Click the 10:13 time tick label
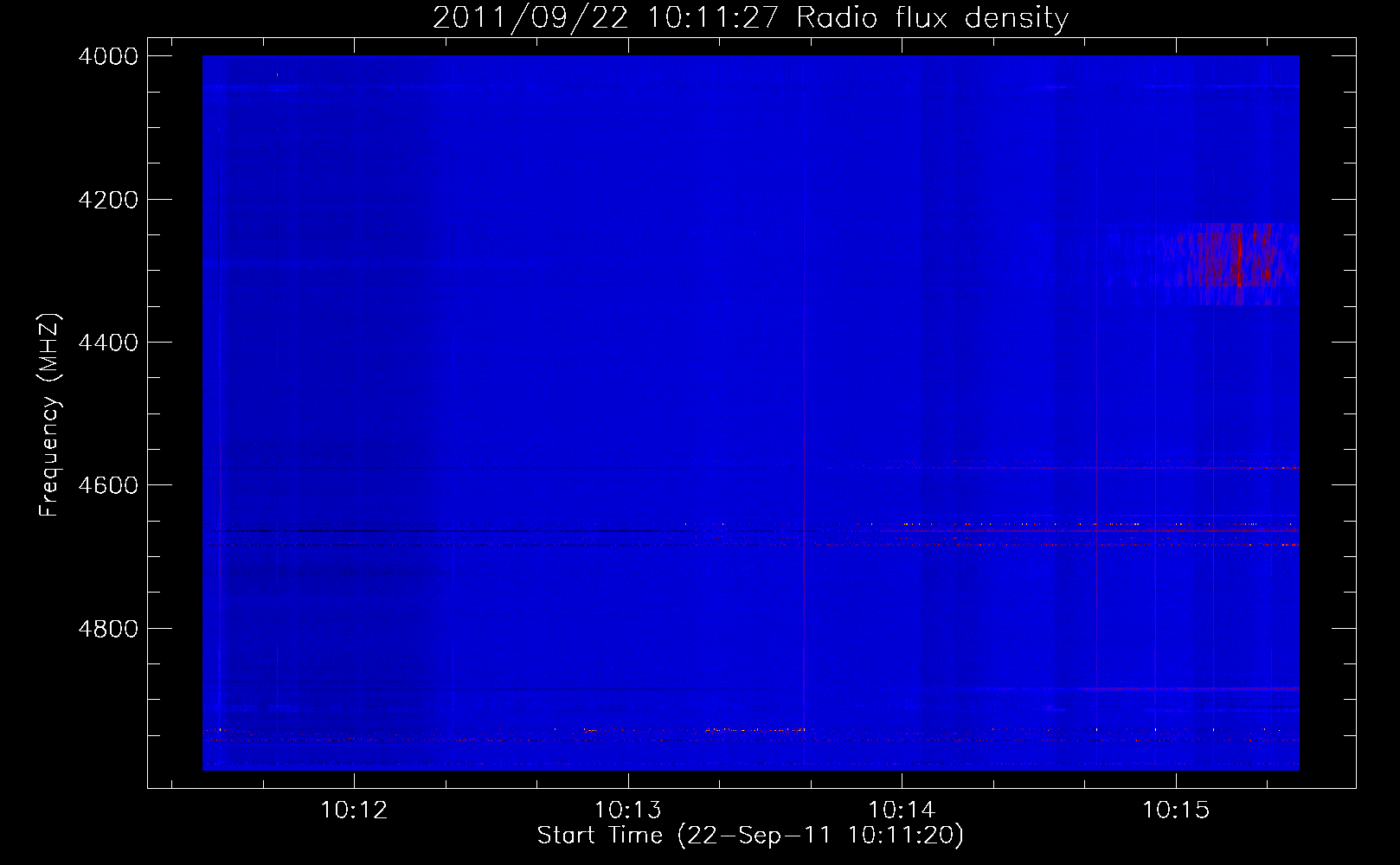 pyautogui.click(x=627, y=810)
